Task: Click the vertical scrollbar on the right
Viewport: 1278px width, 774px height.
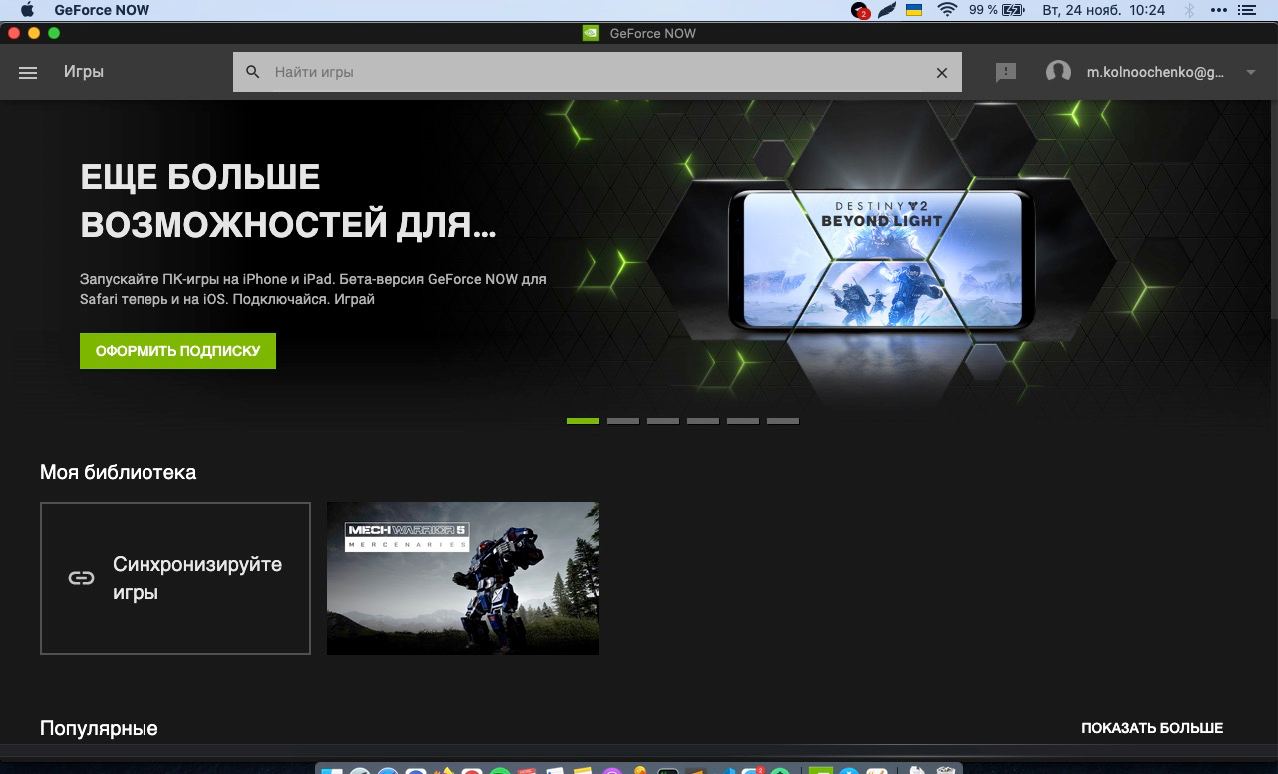Action: 1274,210
